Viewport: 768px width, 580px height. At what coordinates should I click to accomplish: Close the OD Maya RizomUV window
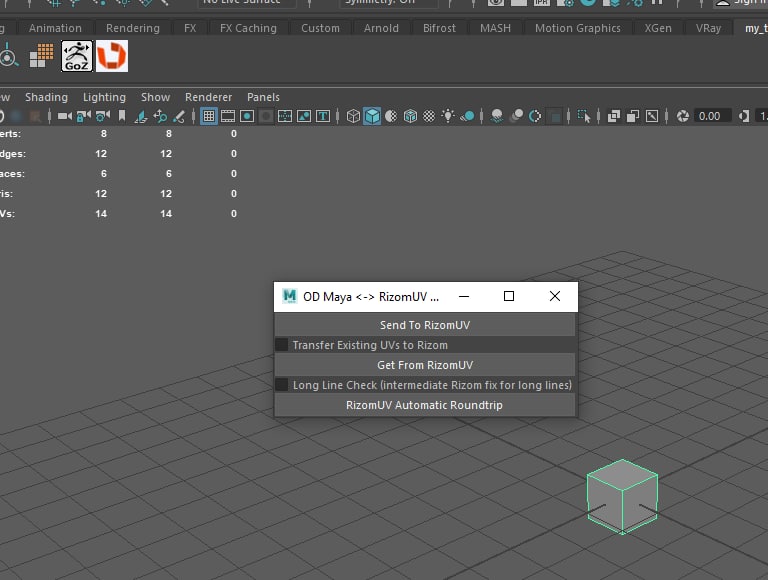coord(554,296)
